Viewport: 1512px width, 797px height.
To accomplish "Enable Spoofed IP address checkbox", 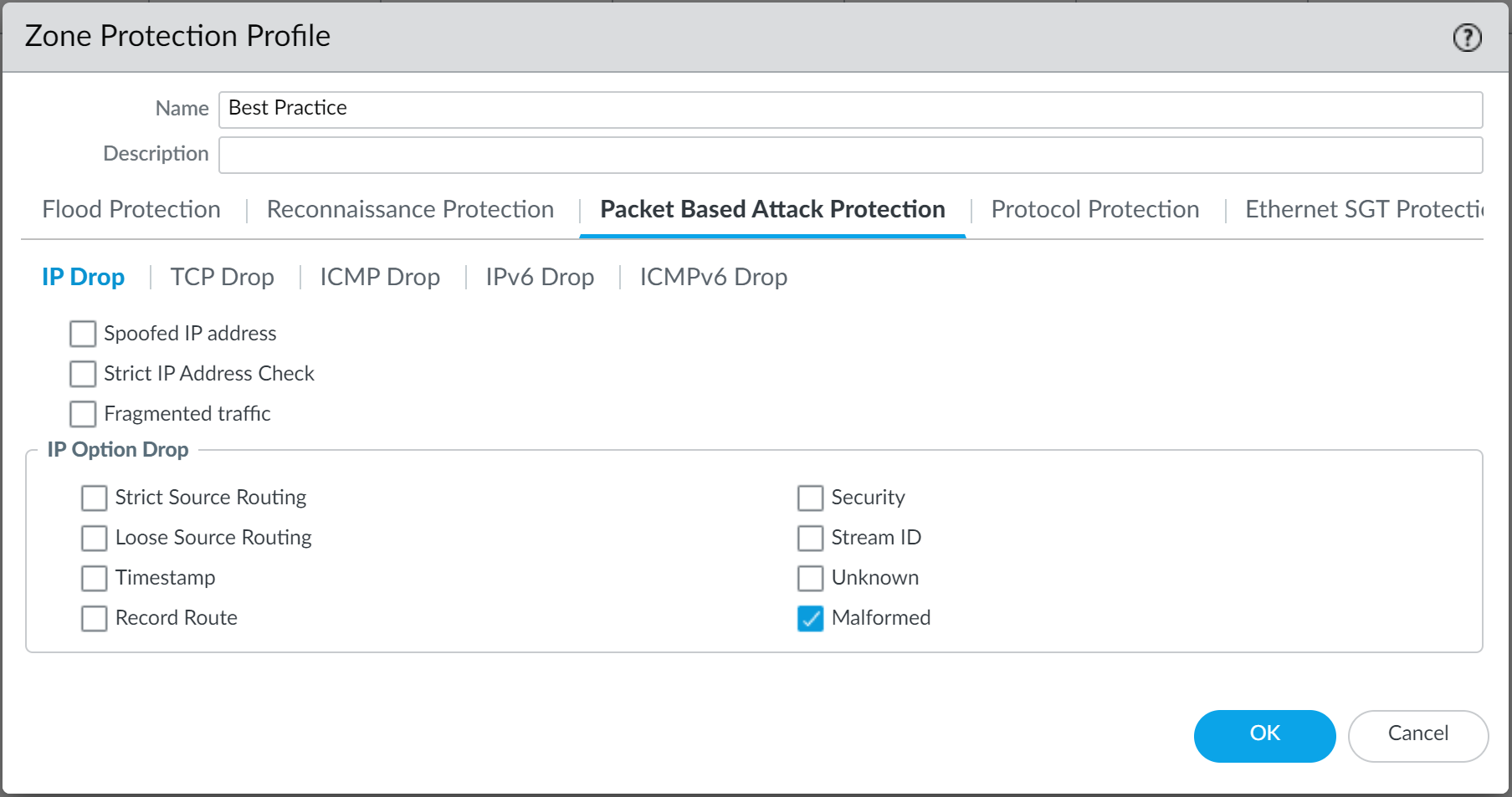I will [83, 334].
